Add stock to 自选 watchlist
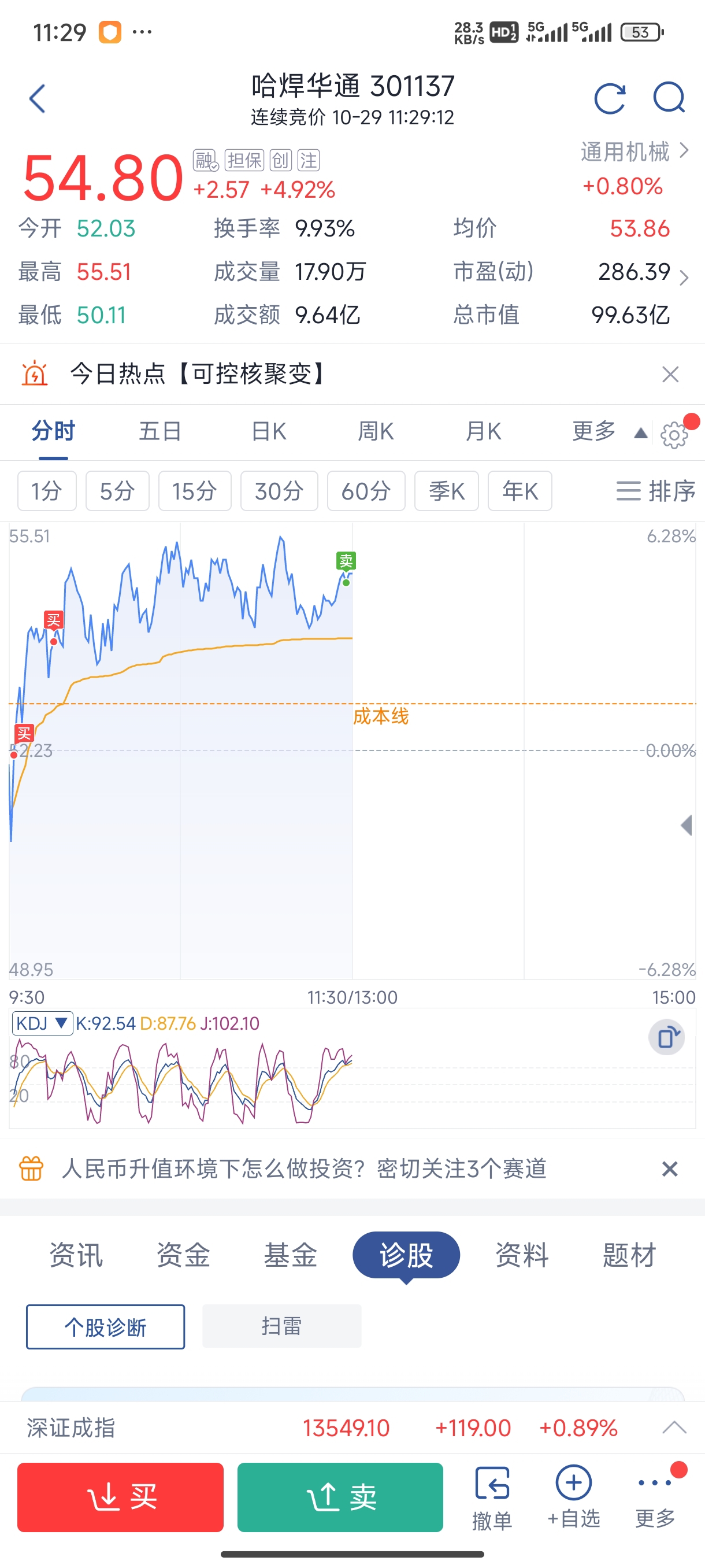Viewport: 705px width, 1568px height. pos(574,1497)
